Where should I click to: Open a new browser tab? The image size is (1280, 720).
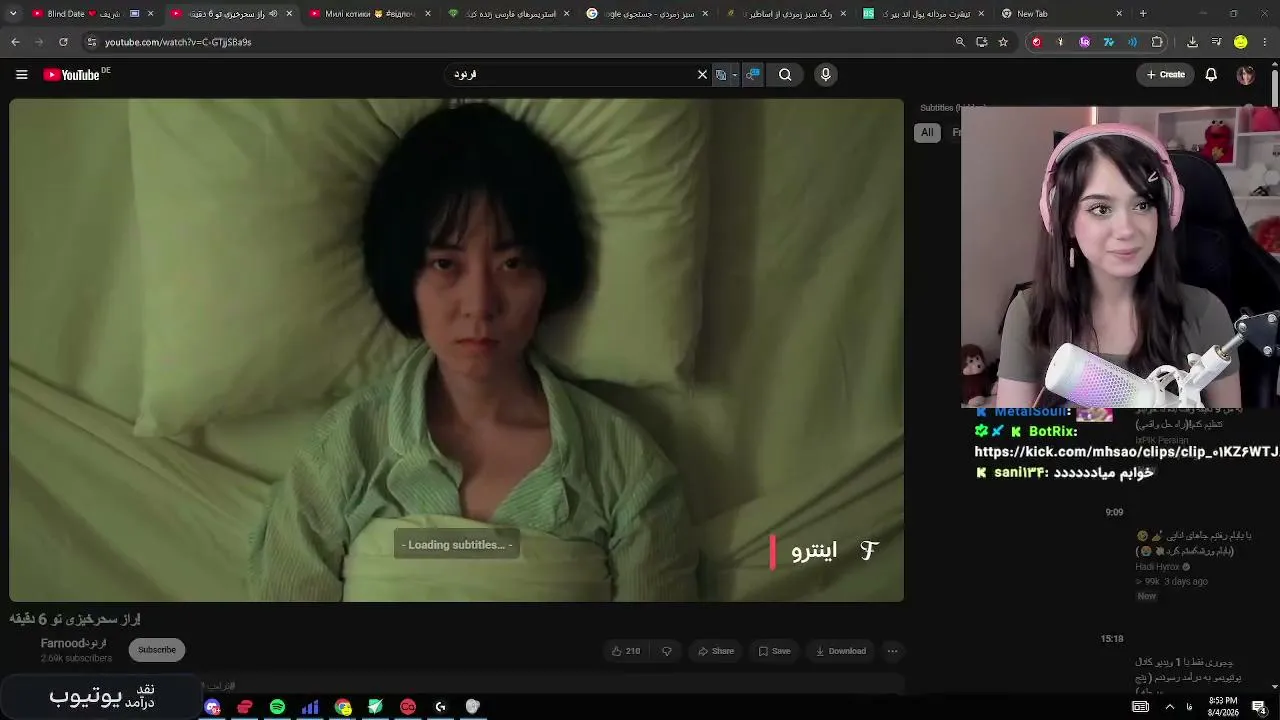tap(1143, 14)
